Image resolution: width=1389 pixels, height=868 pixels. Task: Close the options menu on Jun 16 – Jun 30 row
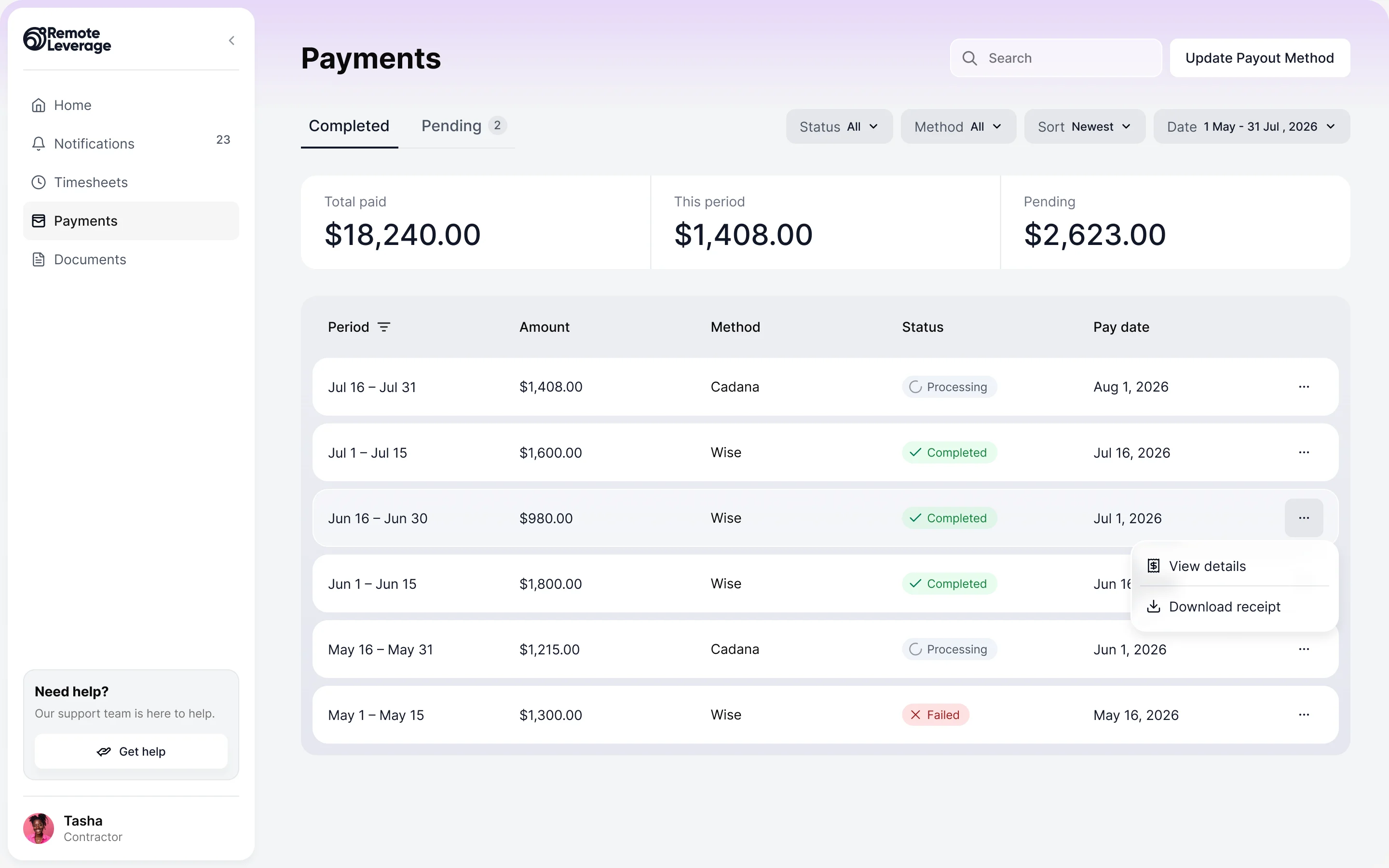(1304, 518)
